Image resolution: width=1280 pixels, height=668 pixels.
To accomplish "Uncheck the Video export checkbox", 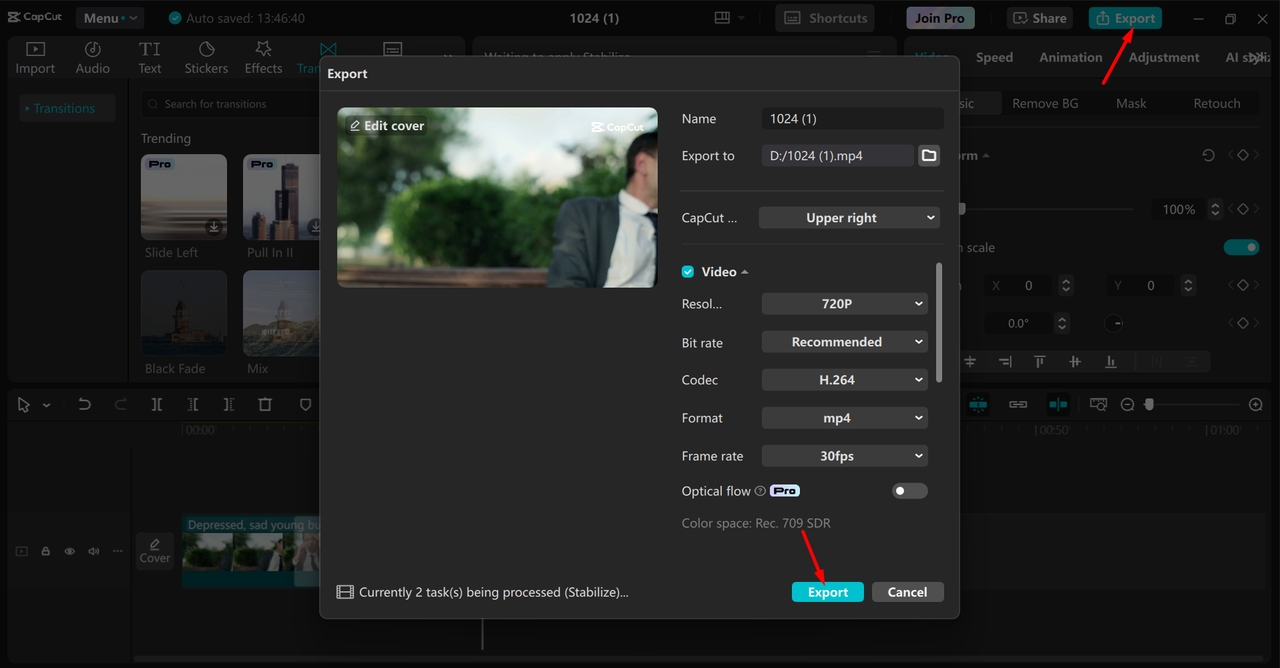I will pyautogui.click(x=688, y=272).
